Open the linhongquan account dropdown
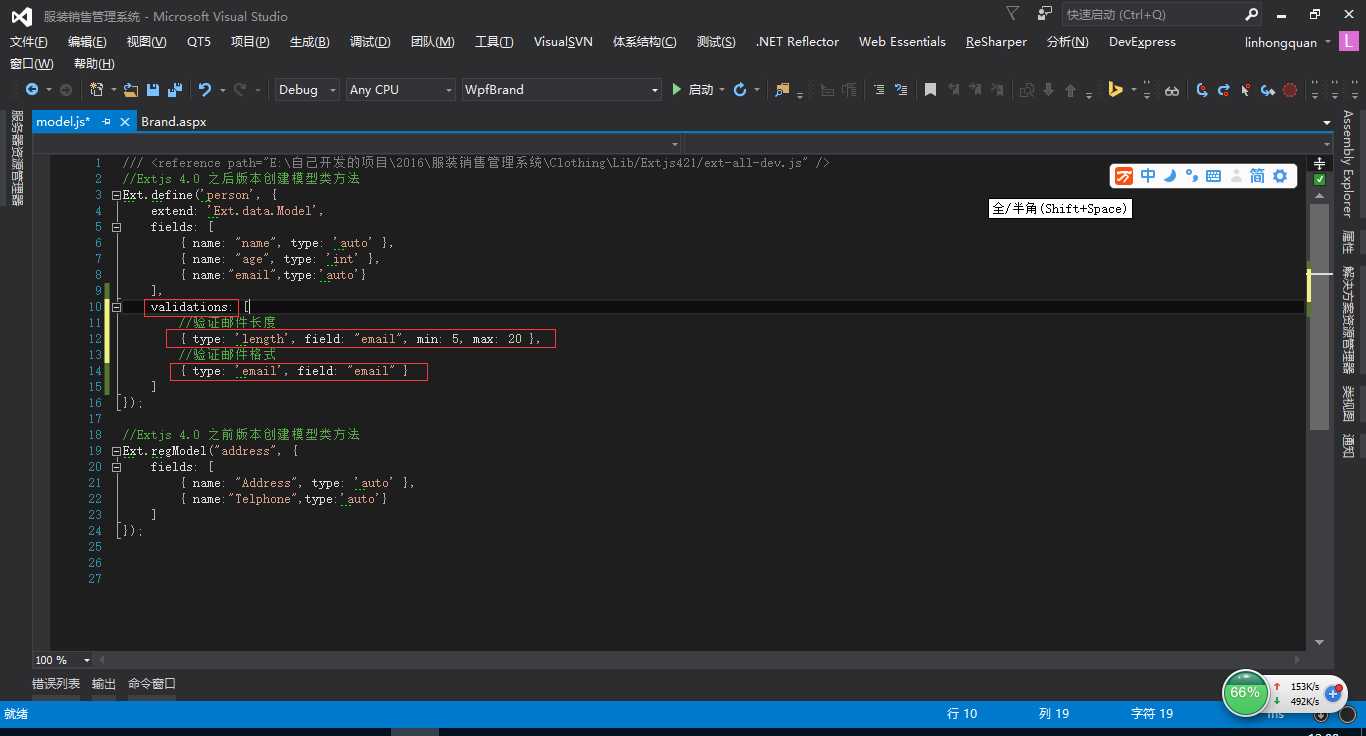The image size is (1366, 736). (x=1288, y=42)
